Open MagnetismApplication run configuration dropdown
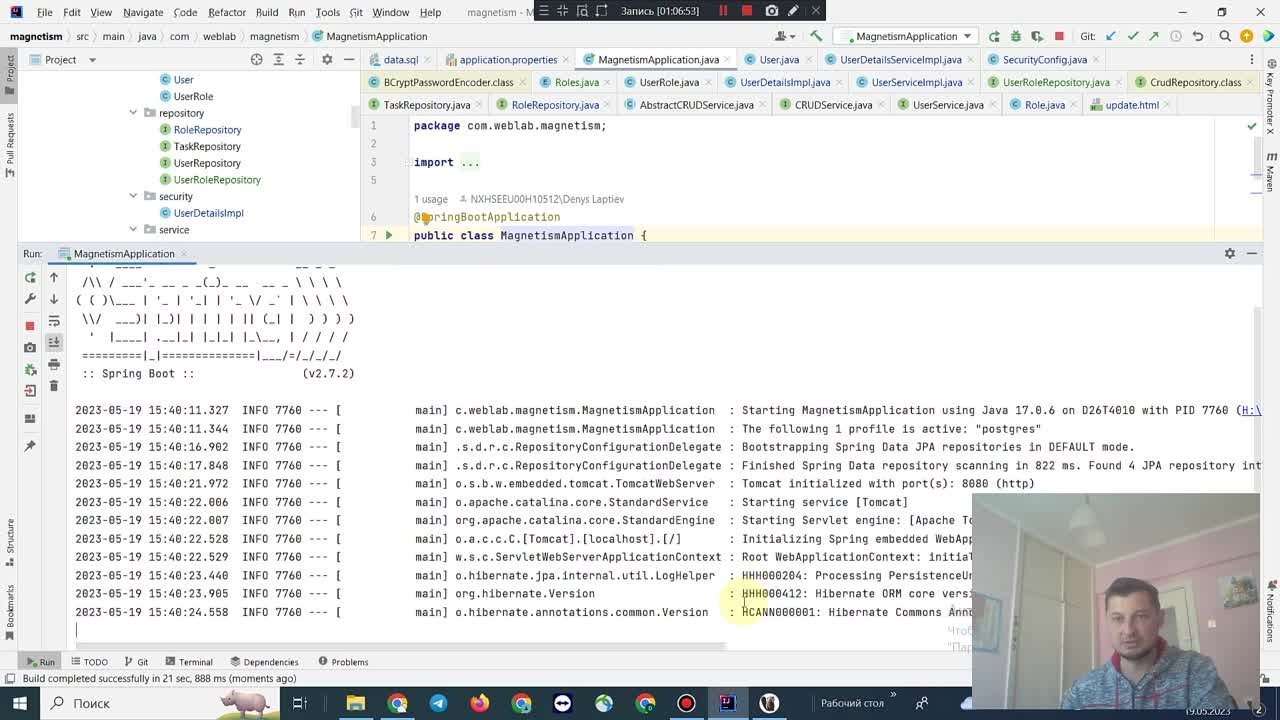This screenshot has width=1280, height=720. (x=967, y=36)
